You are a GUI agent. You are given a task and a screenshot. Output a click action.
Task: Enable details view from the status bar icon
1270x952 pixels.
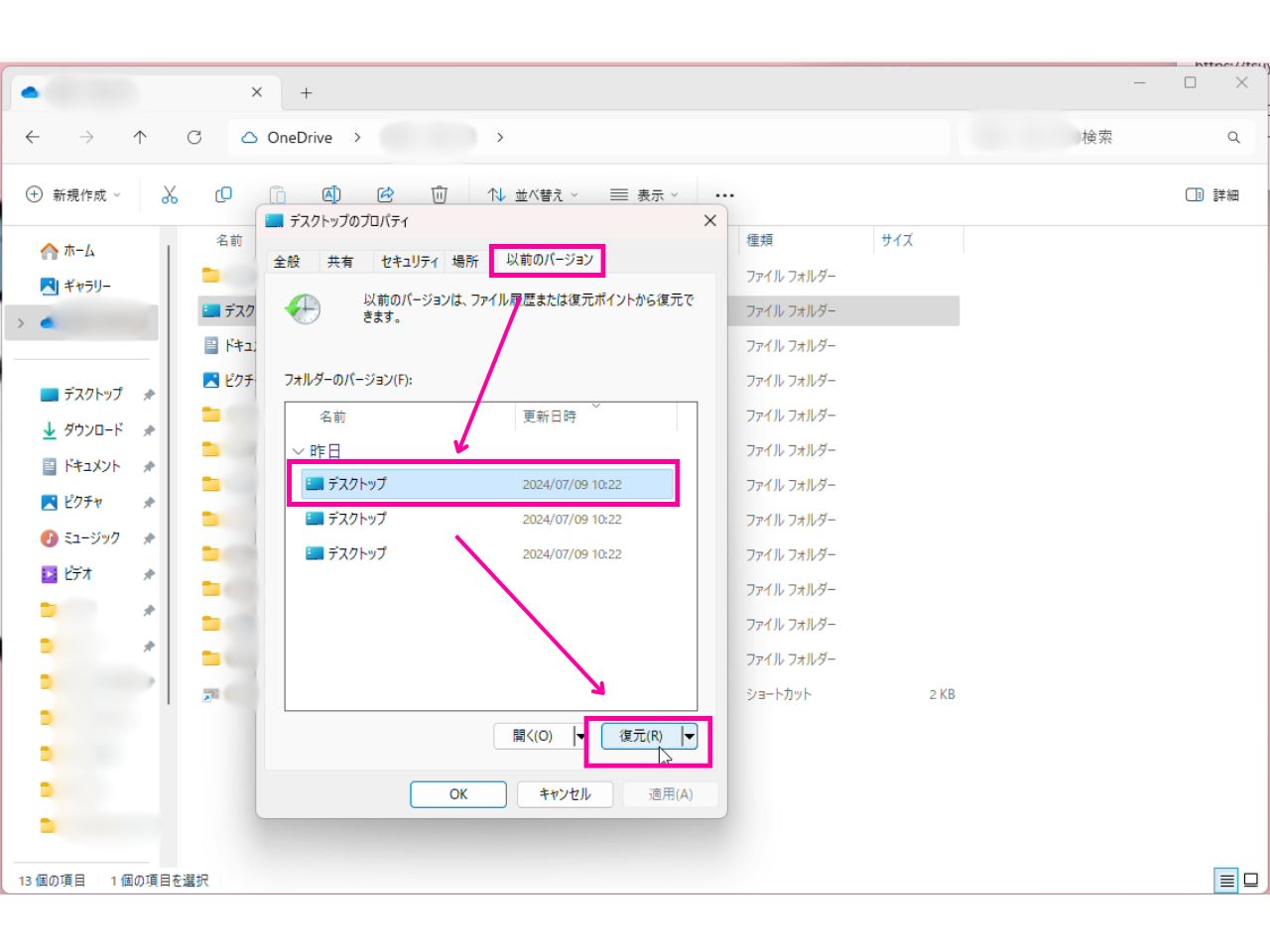1226,880
